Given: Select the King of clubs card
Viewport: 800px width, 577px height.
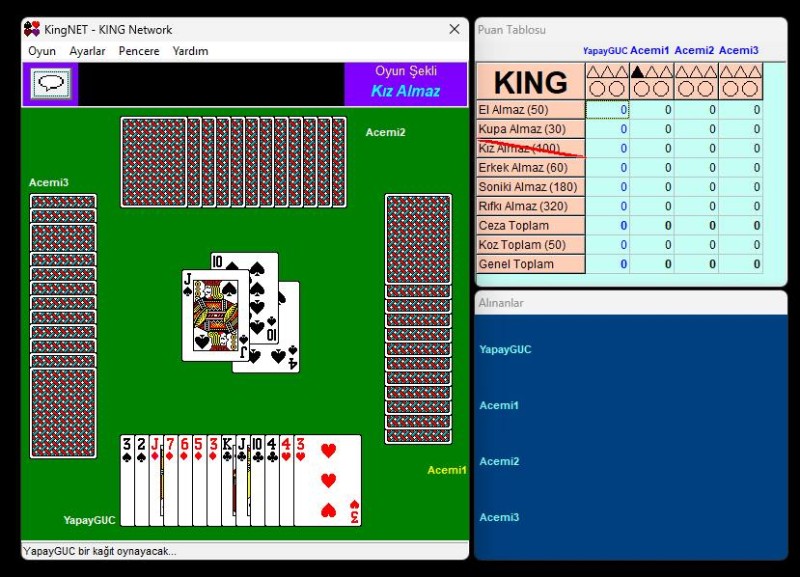Looking at the screenshot, I should pos(227,480).
